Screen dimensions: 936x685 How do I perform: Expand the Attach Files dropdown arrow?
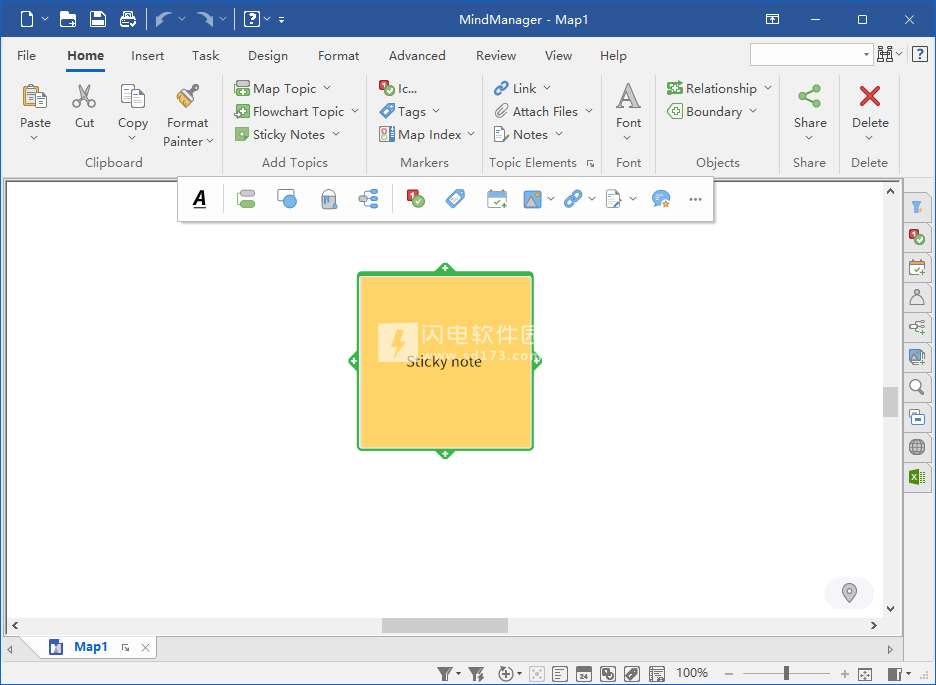coord(589,111)
